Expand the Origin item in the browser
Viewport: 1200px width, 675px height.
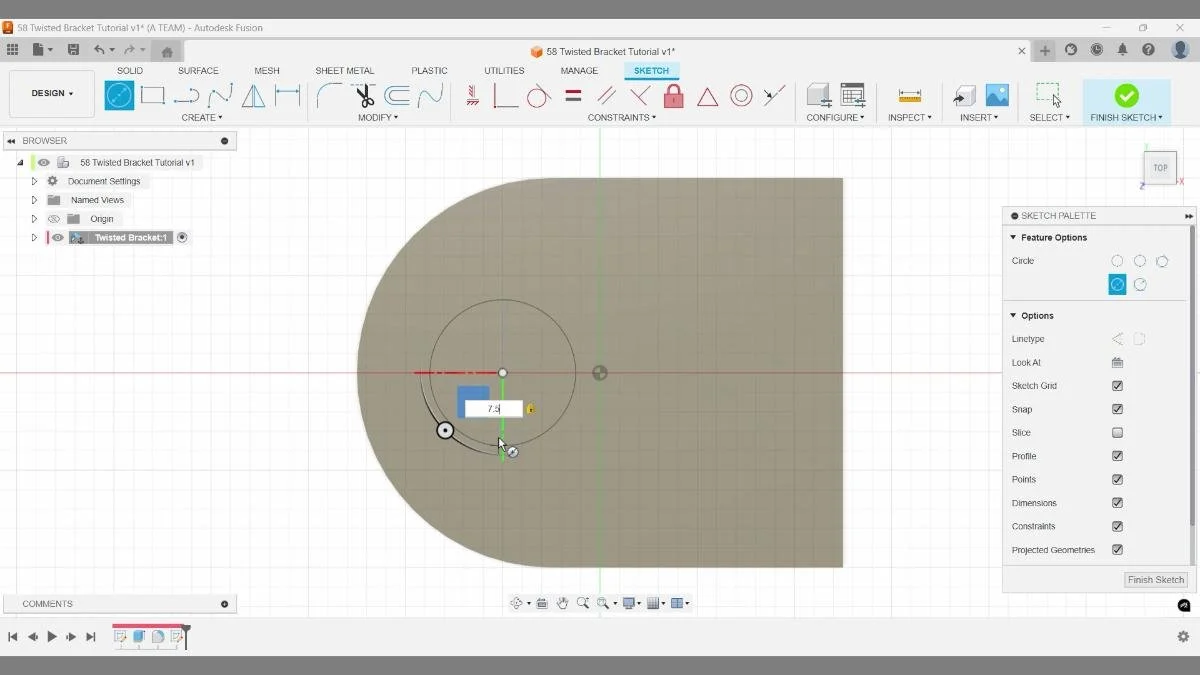pos(33,218)
